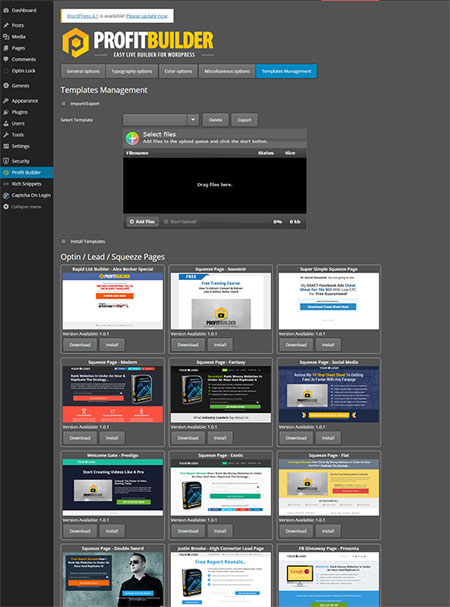
Task: Open the FB Giveaway Page - Presenta thumbnail
Action: pos(329,579)
